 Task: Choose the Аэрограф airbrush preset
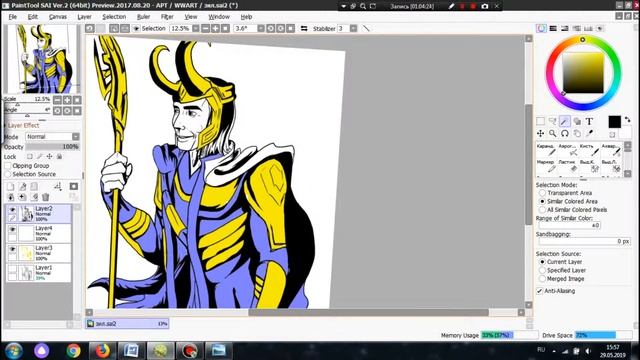pos(567,149)
